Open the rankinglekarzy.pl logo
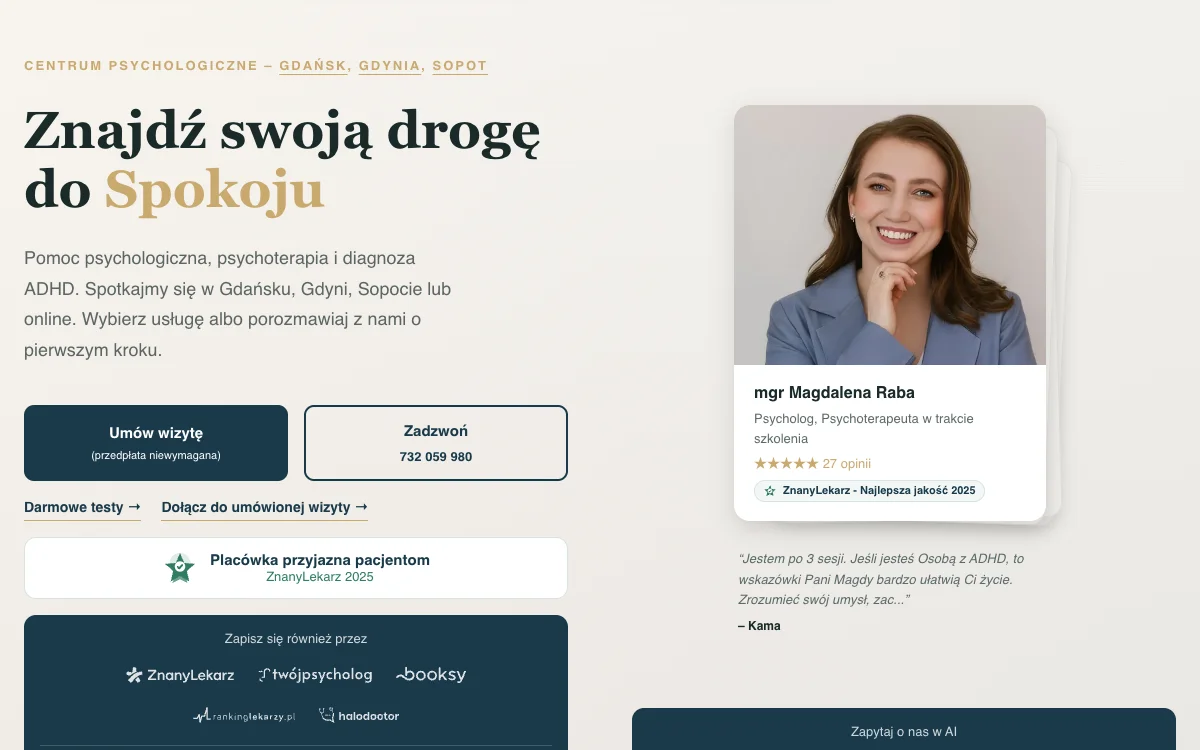Image resolution: width=1200 pixels, height=750 pixels. click(244, 715)
